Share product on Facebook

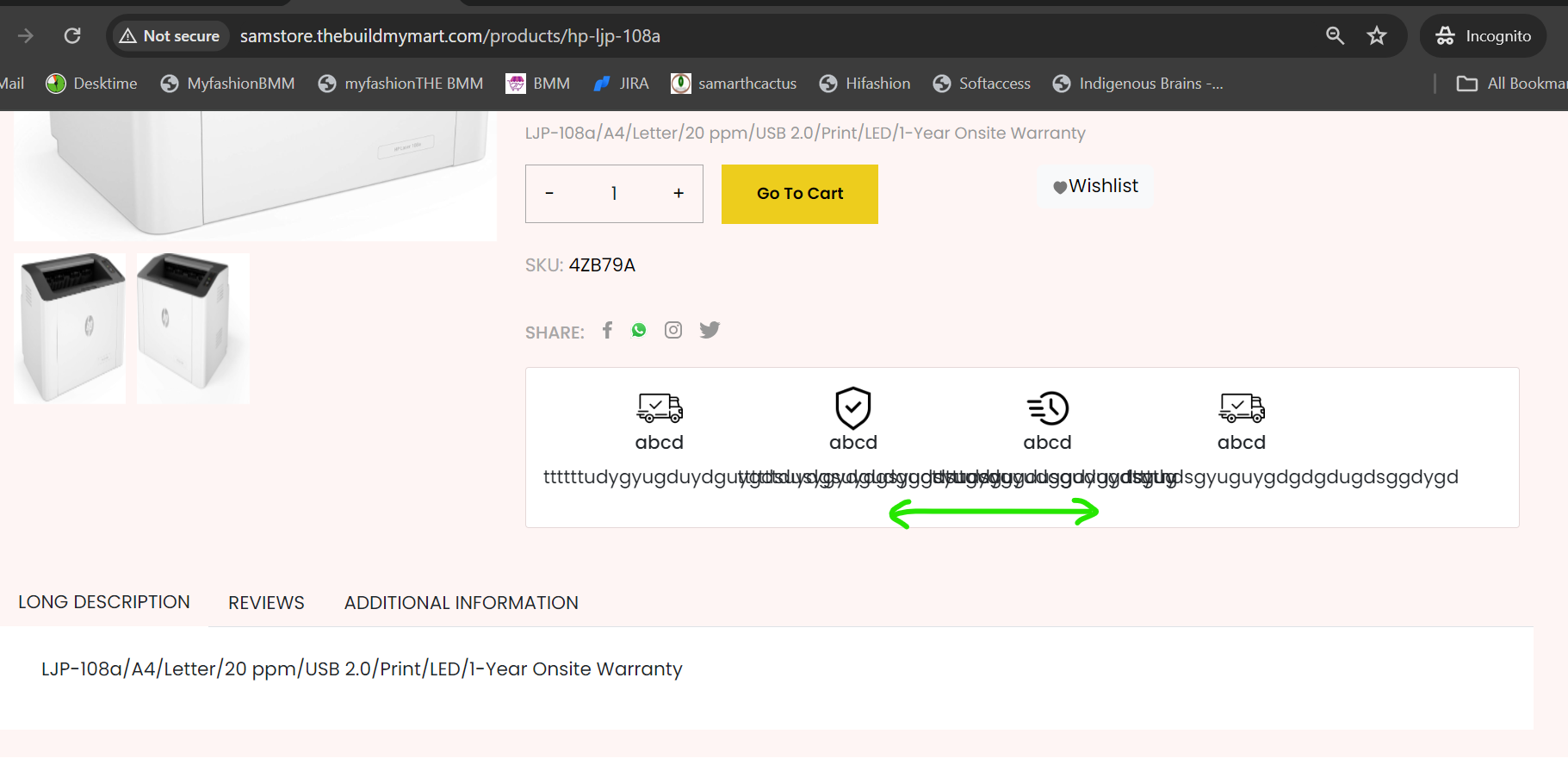pos(608,330)
